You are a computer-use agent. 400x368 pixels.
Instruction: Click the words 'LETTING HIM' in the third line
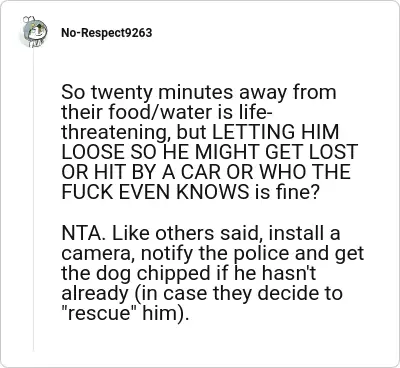tap(275, 132)
